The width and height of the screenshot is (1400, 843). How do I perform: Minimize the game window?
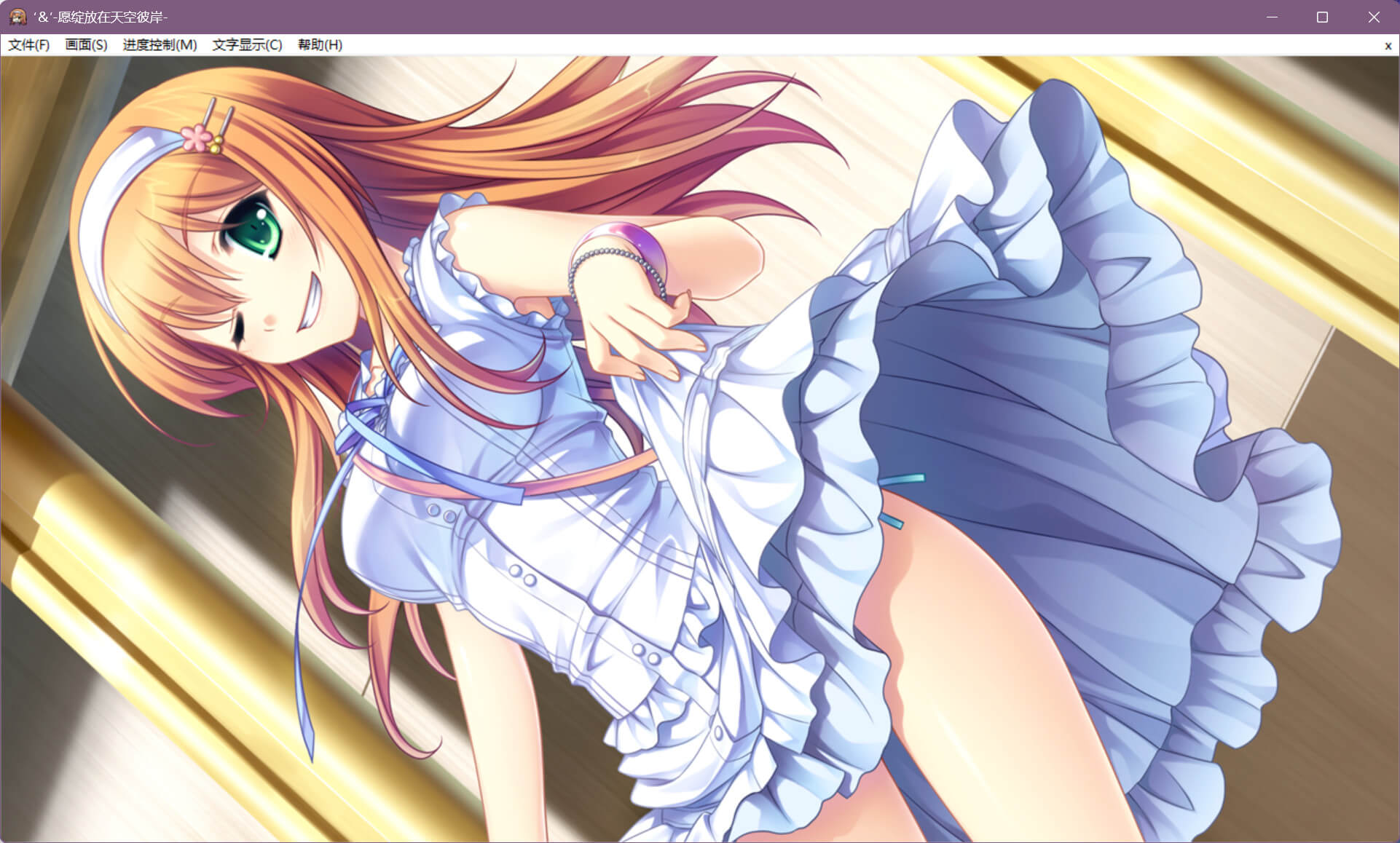[x=1272, y=17]
